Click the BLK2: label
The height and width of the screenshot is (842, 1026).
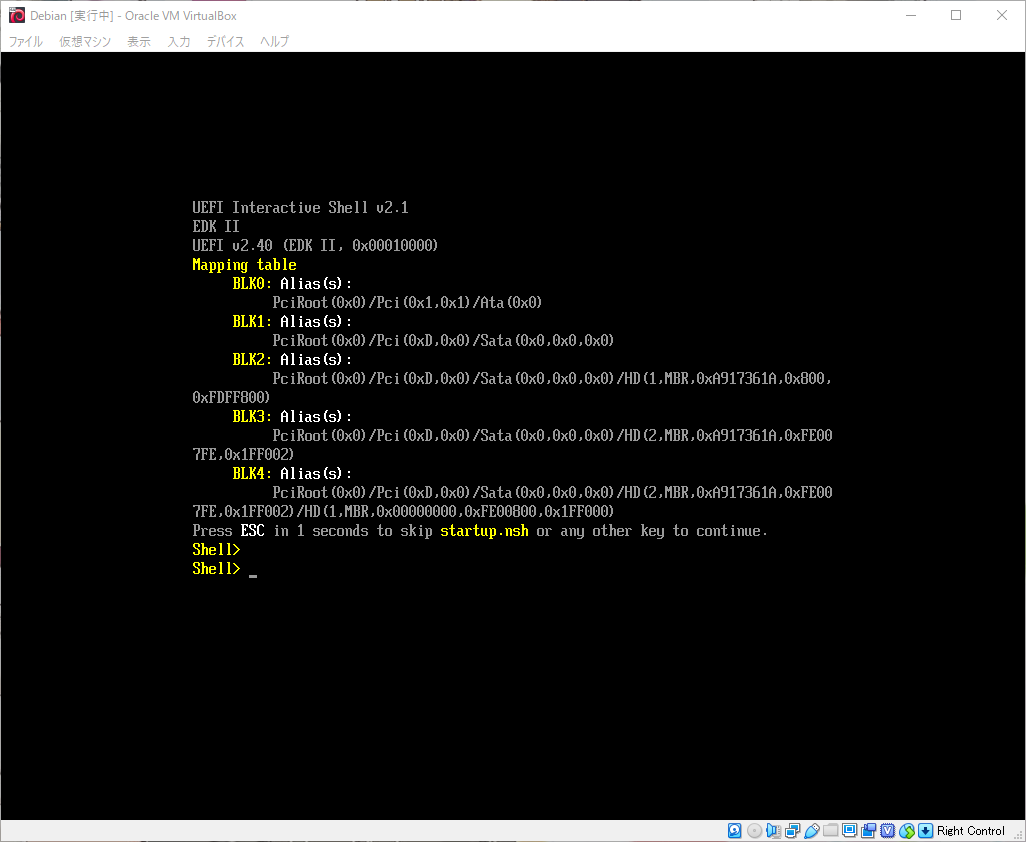tap(252, 359)
